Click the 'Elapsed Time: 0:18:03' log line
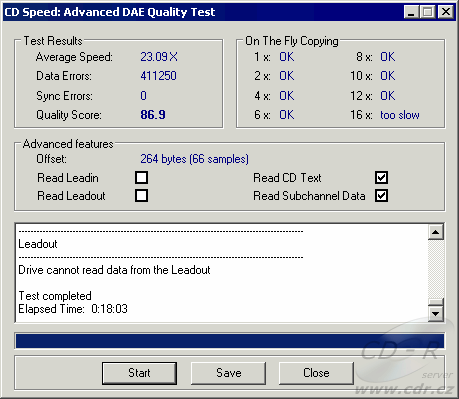Viewport: 459px width, 399px height. pyautogui.click(x=73, y=309)
